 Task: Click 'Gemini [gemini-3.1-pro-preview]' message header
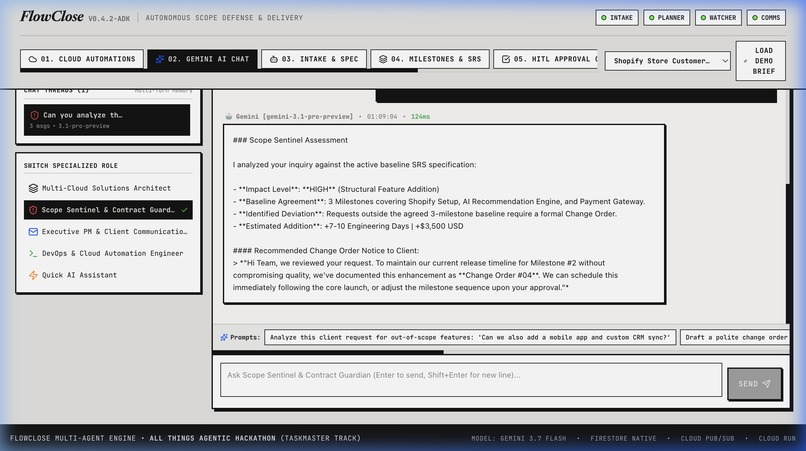coord(294,117)
